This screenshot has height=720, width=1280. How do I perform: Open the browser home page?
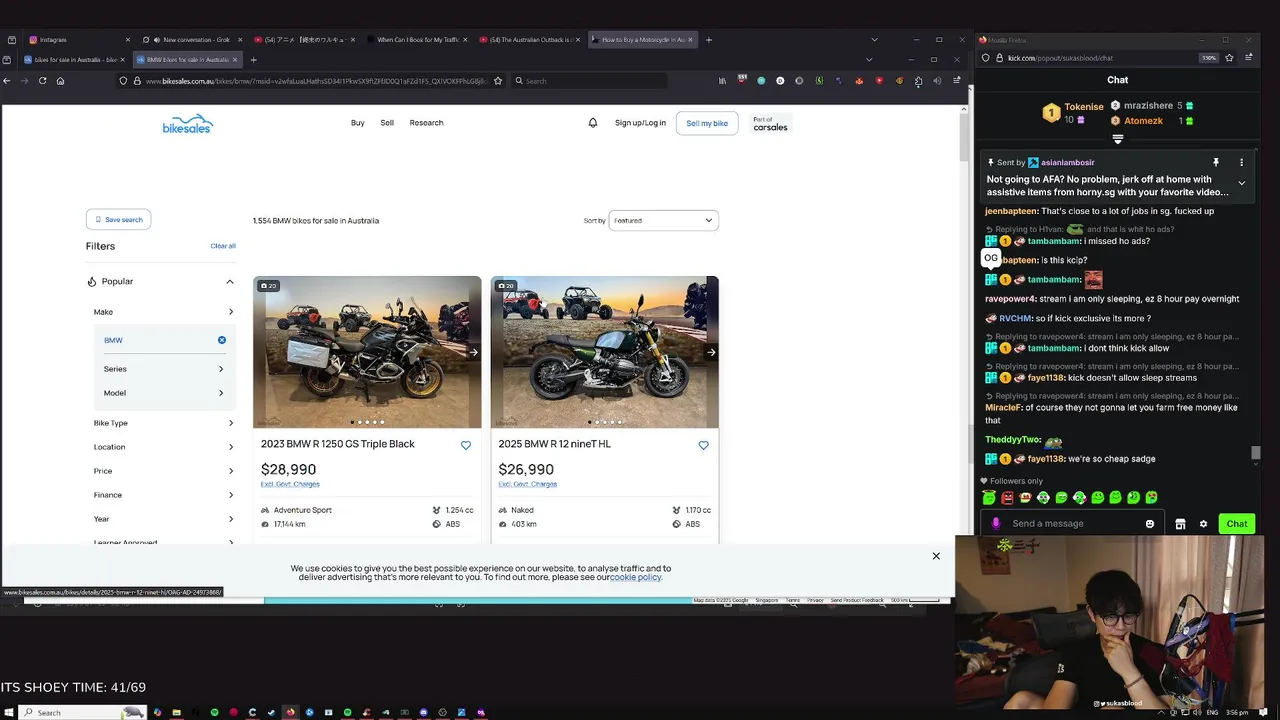click(x=60, y=81)
